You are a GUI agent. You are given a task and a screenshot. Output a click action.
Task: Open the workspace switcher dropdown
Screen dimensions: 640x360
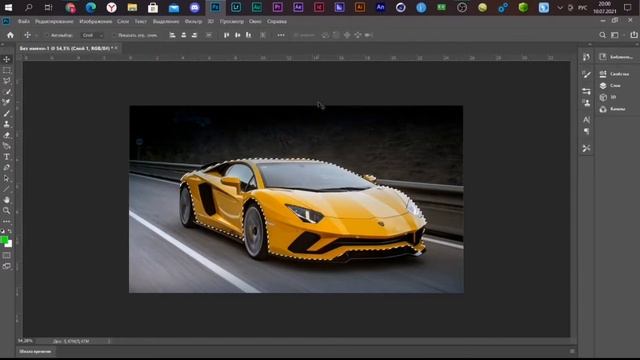(x=615, y=35)
